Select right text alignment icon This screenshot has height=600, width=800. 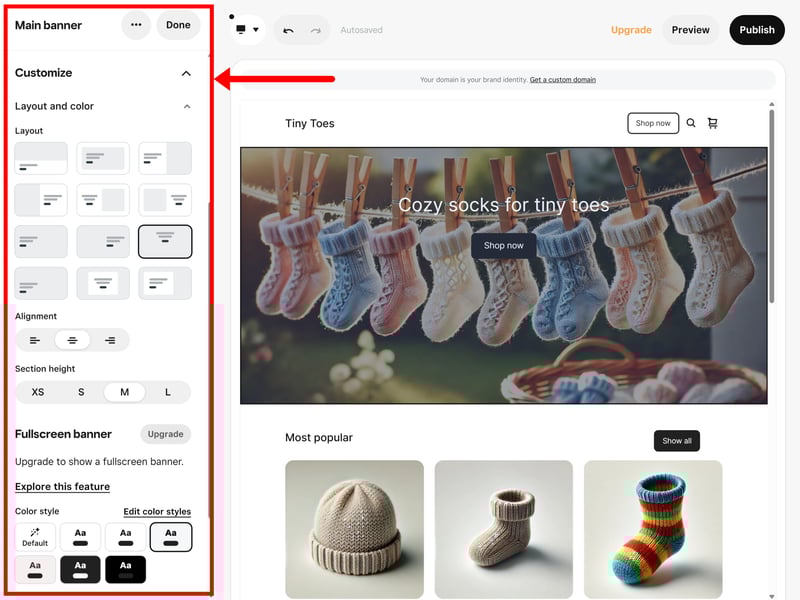point(110,340)
